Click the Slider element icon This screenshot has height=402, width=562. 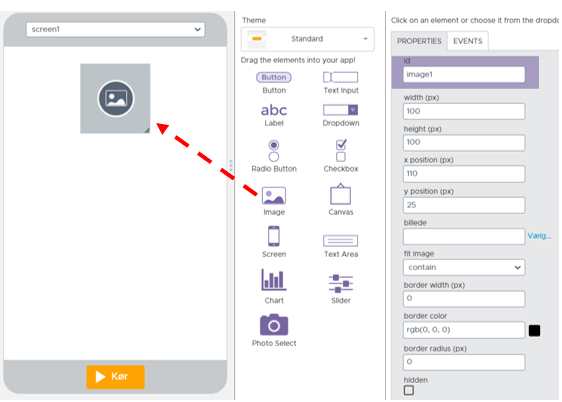(x=340, y=283)
